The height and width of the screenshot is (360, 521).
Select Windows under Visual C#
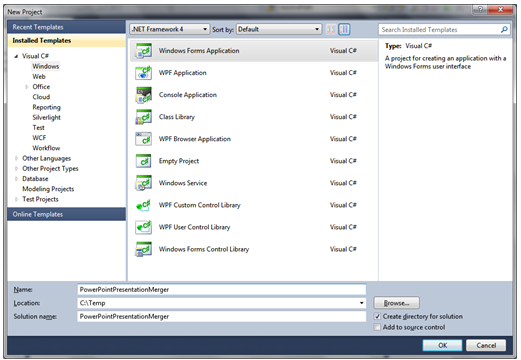[x=46, y=66]
